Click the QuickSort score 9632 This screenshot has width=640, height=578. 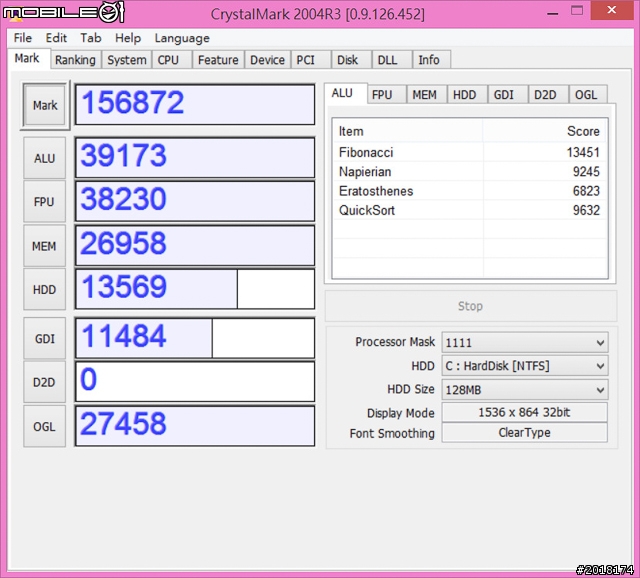click(x=586, y=211)
